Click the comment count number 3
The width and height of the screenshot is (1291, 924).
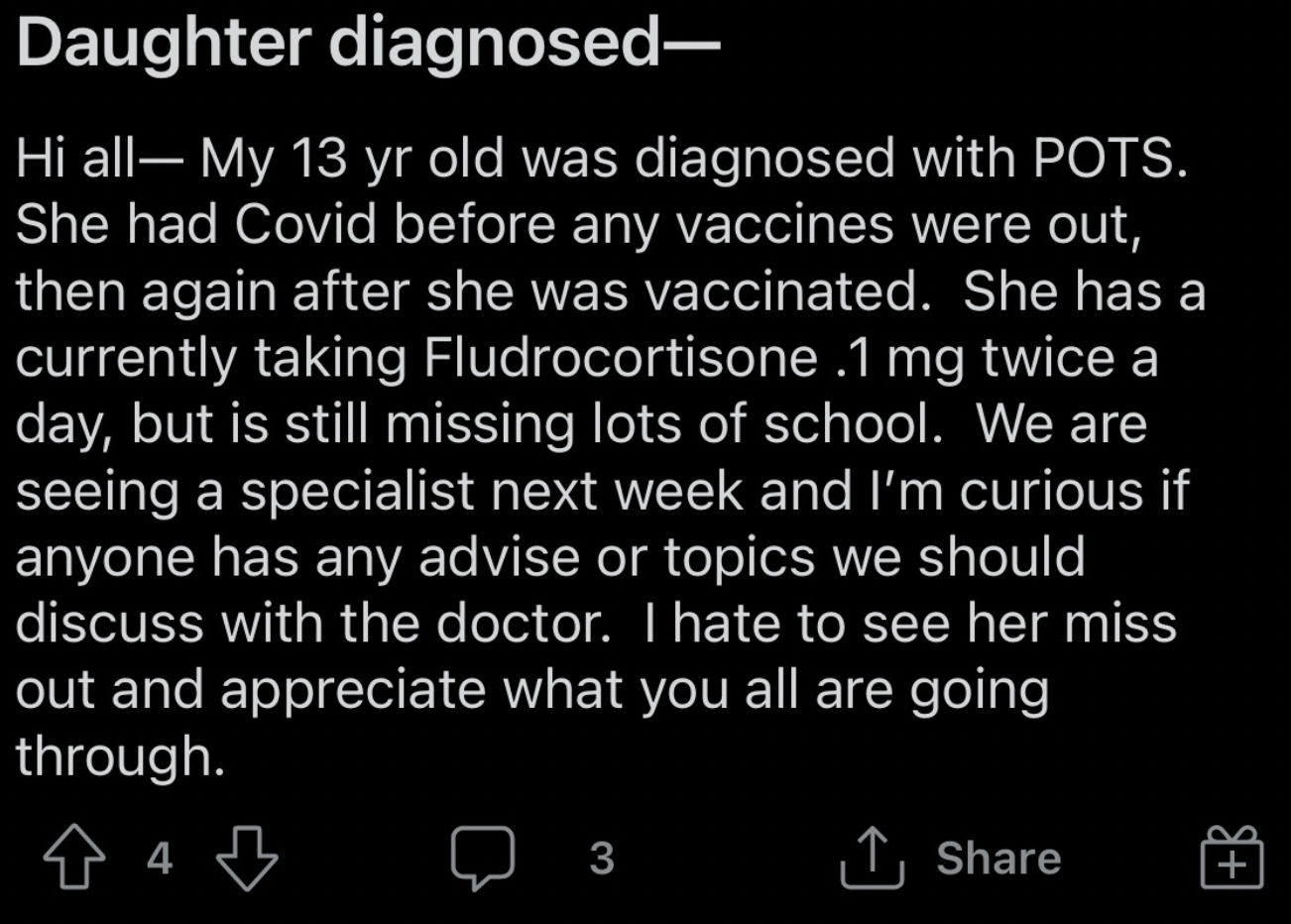click(x=602, y=858)
